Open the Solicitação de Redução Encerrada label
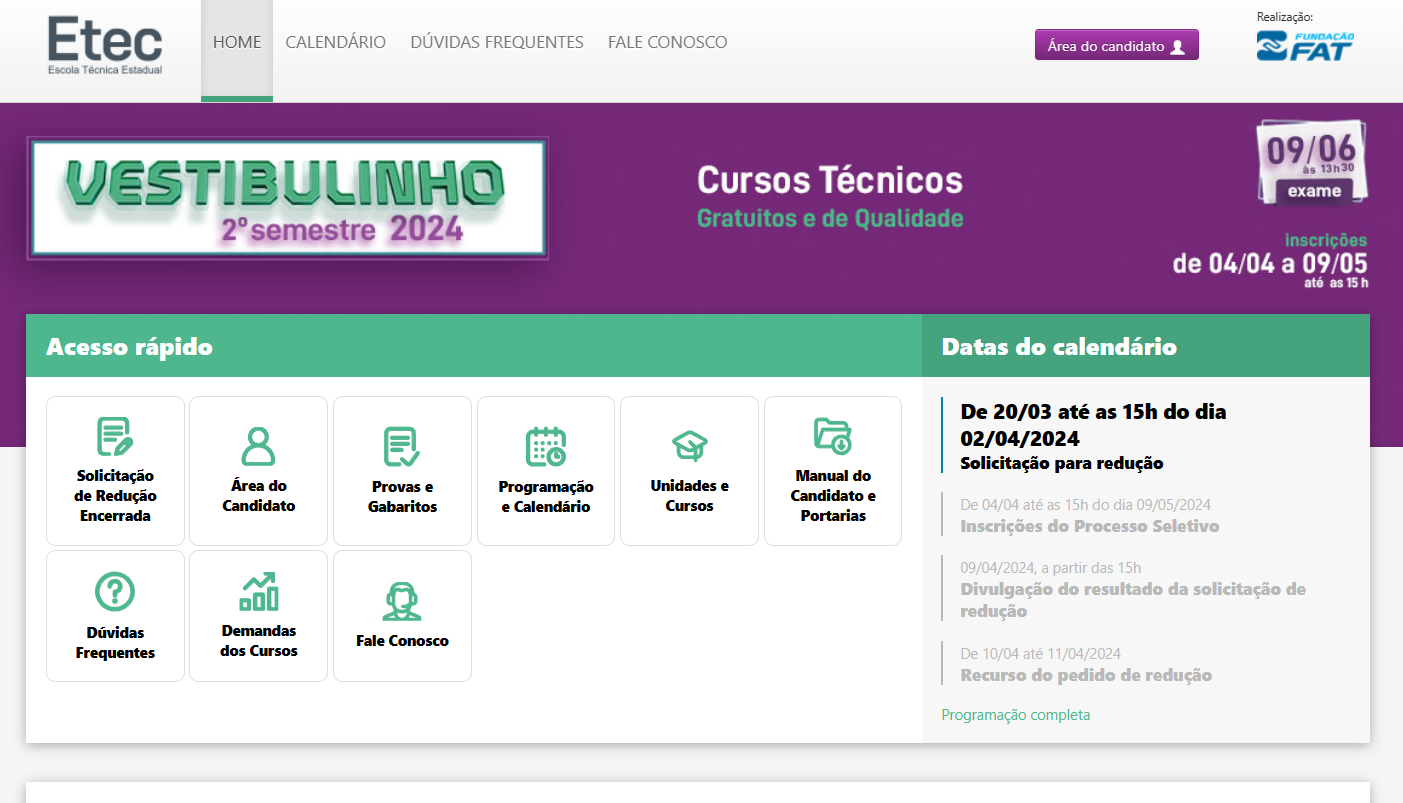 (x=115, y=496)
